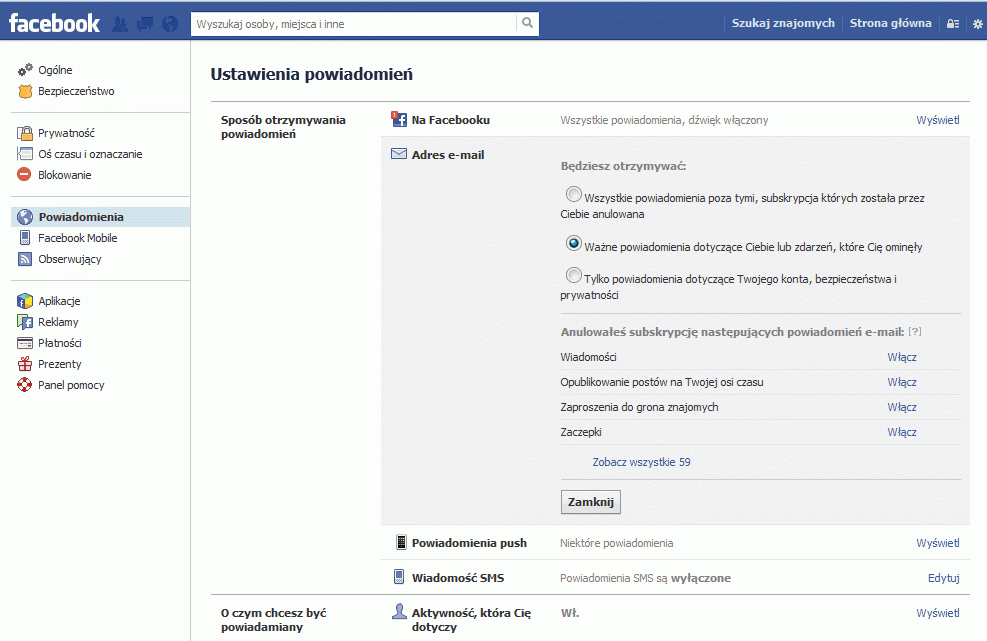Open Aplikacje settings
The width and height of the screenshot is (987, 641).
(x=59, y=301)
